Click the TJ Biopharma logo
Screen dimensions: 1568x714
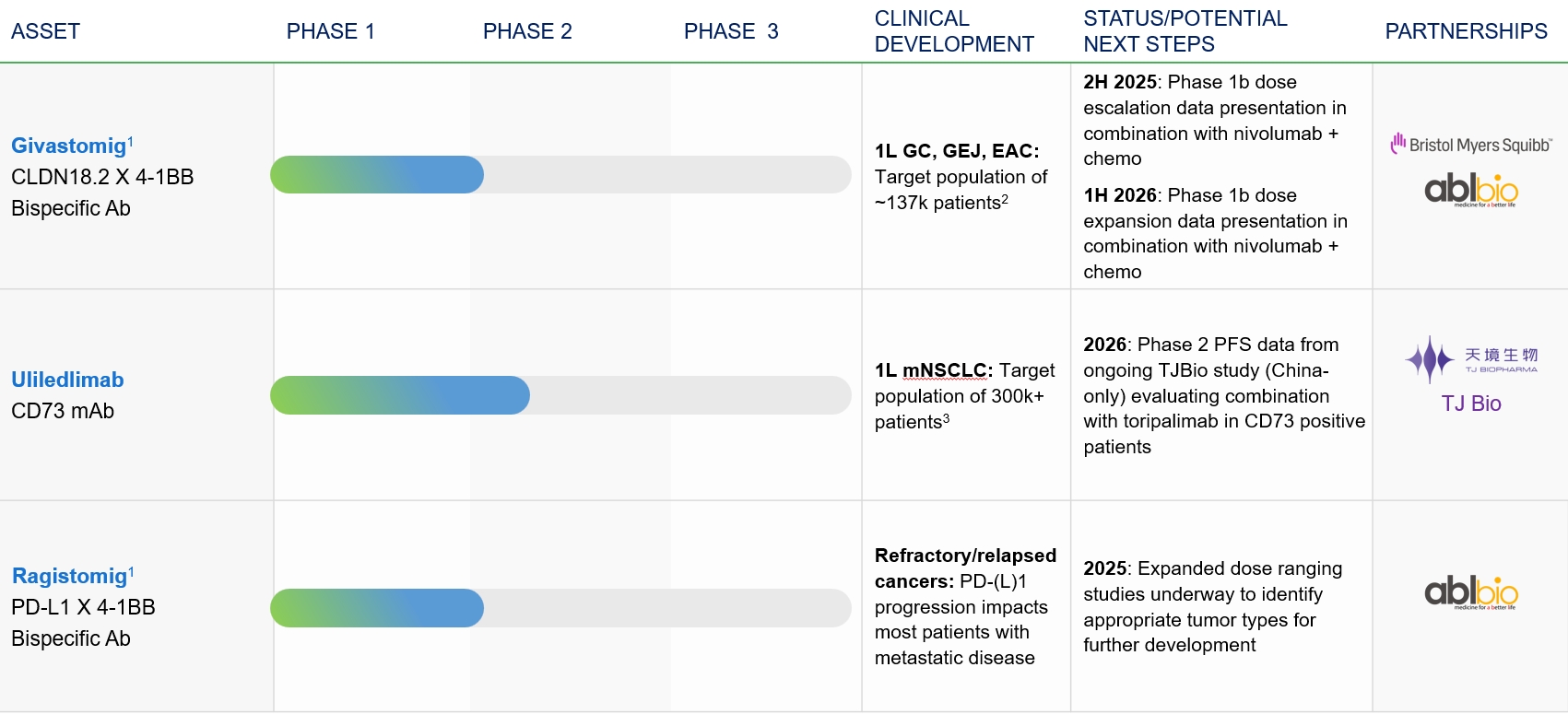pos(1471,359)
